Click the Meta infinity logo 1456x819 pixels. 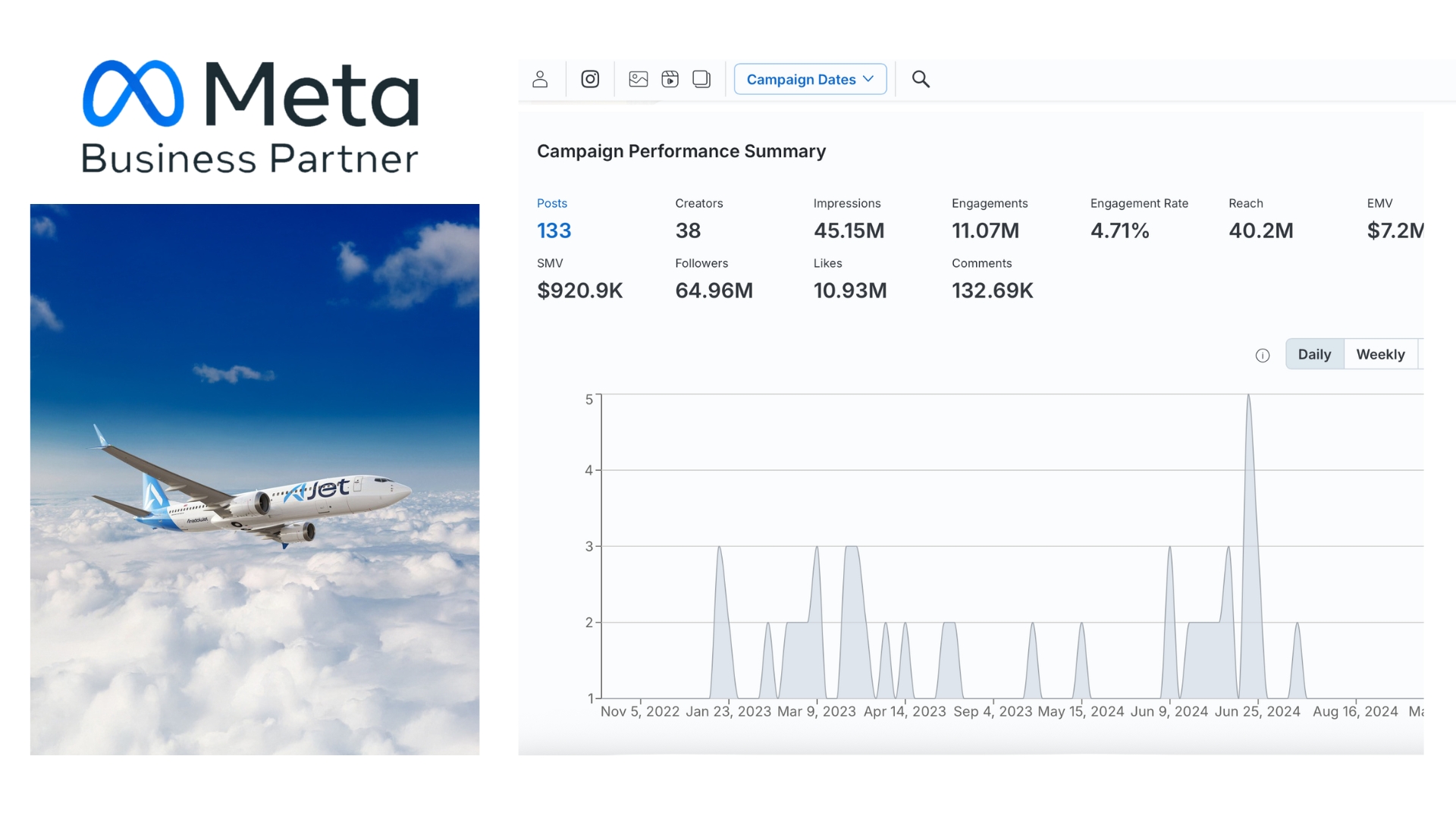point(133,93)
